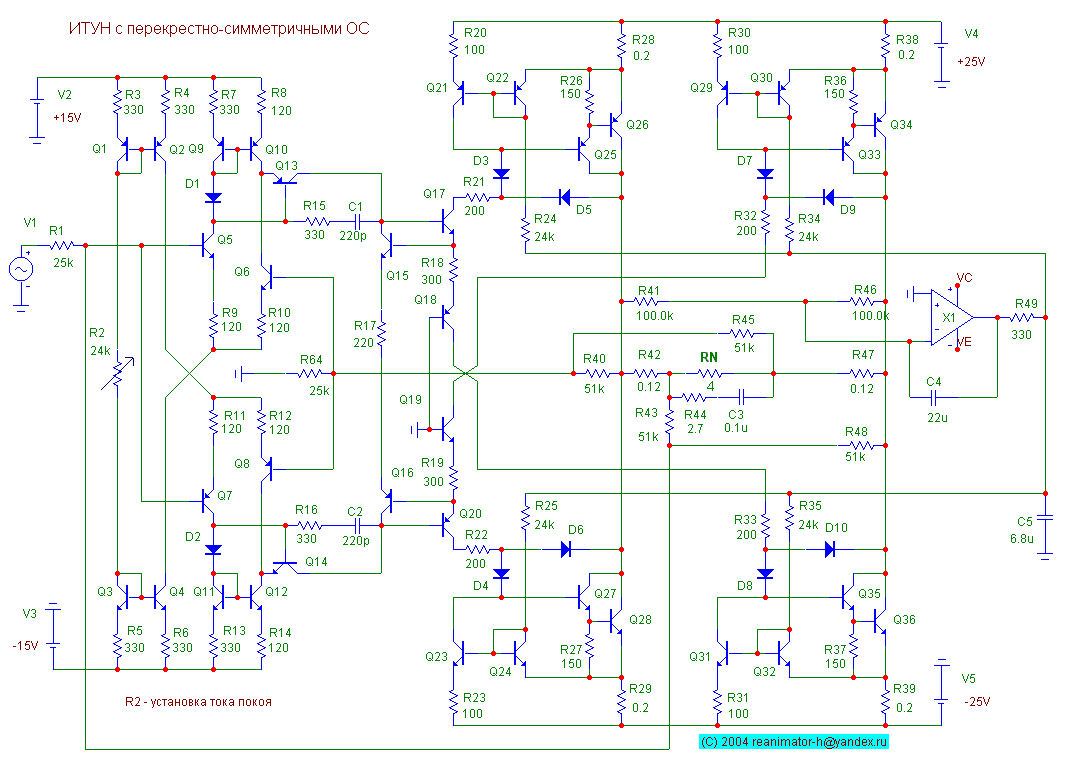Screen dimensions: 1081x773
Task: Select capacitor C5 symbol
Action: [x=1045, y=517]
